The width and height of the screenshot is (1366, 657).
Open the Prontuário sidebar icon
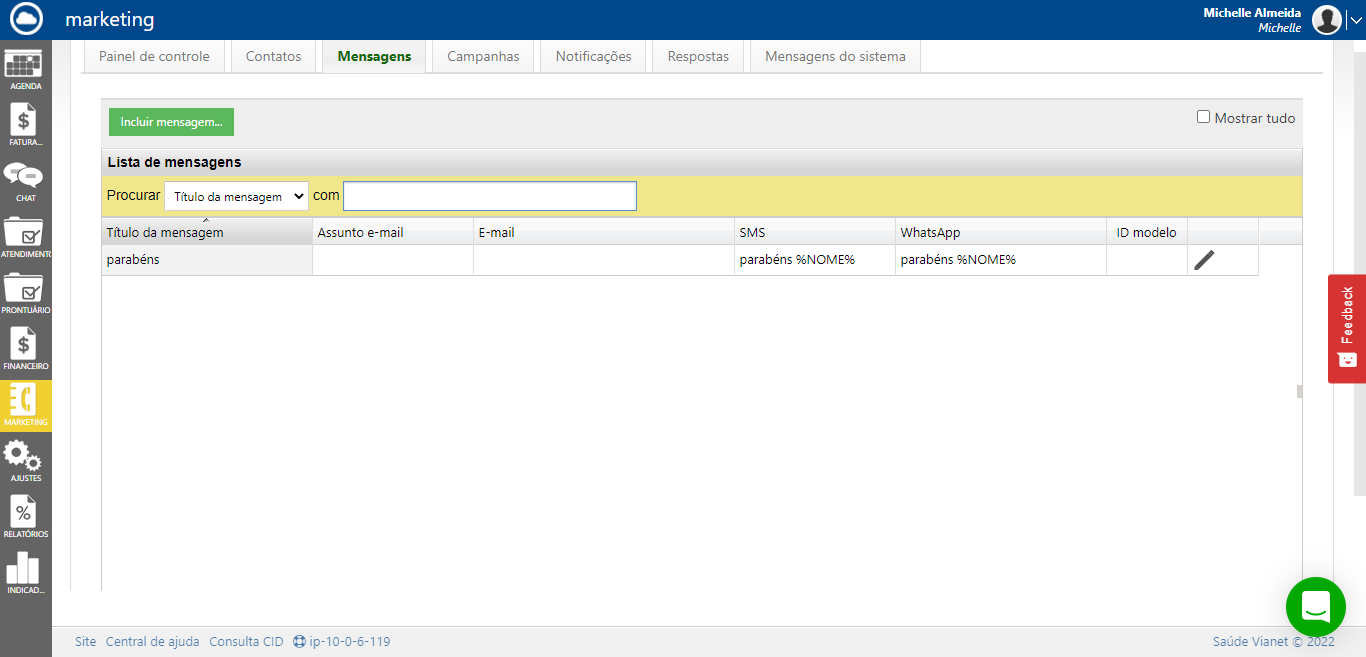pos(25,294)
